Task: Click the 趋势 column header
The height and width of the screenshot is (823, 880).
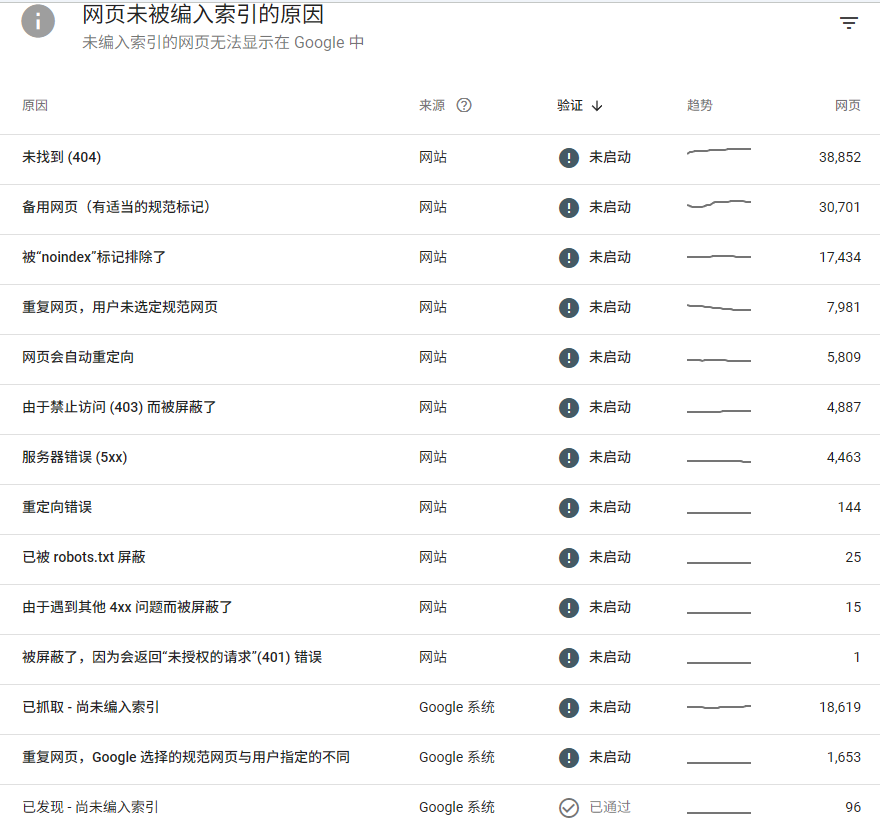Action: click(699, 105)
